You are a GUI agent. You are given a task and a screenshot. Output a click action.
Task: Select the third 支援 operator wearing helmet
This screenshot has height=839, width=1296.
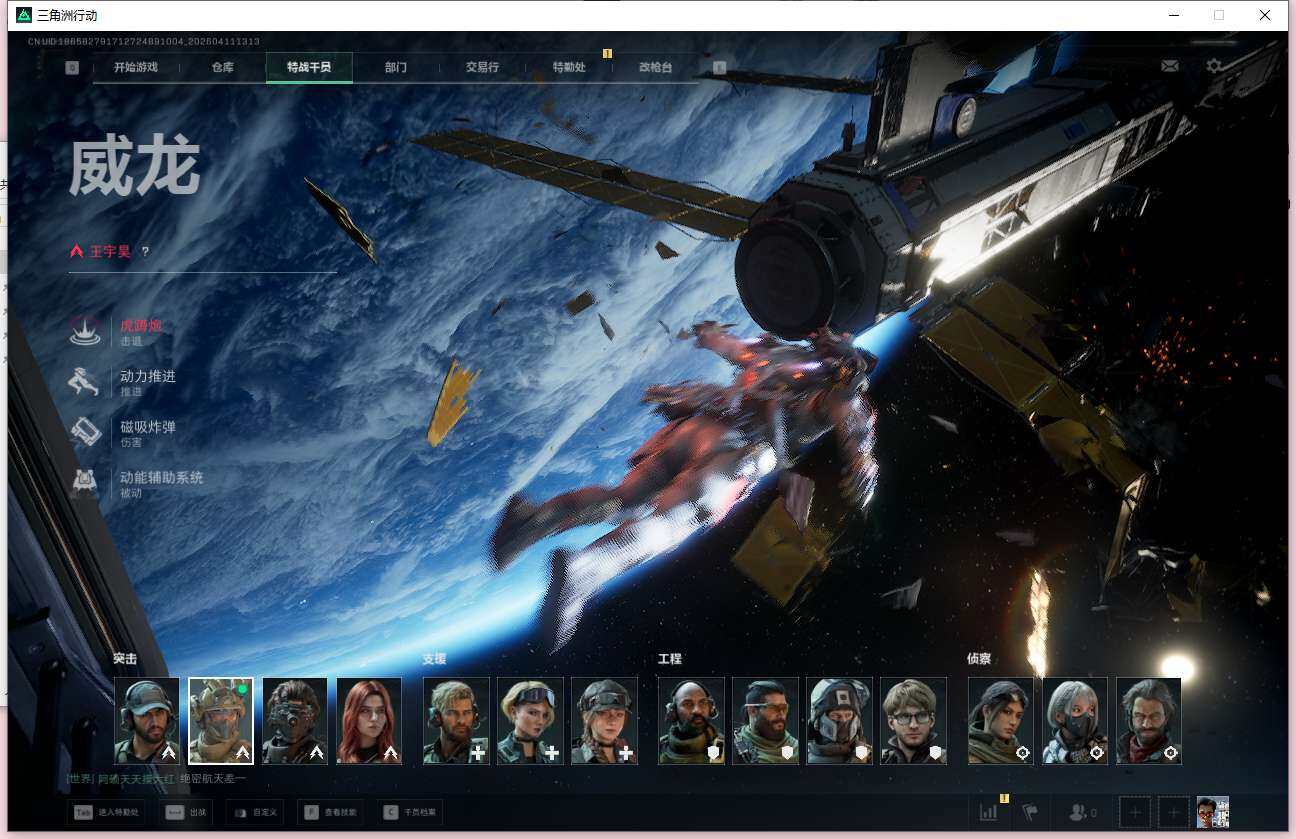(x=604, y=721)
